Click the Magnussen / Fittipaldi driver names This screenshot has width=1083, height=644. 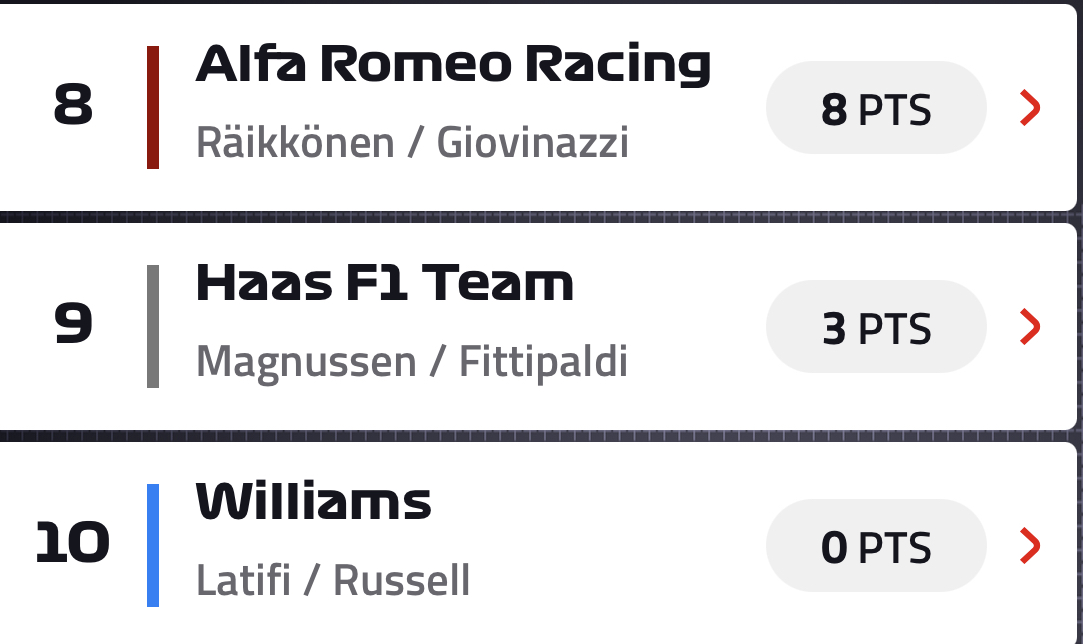tap(412, 361)
